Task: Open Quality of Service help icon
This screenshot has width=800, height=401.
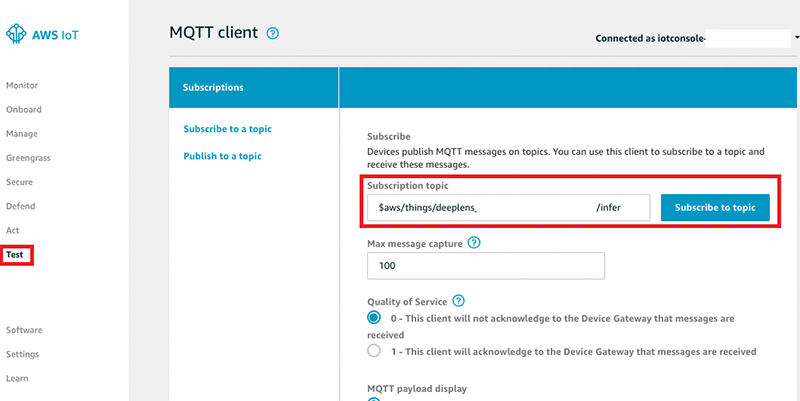Action: [x=459, y=300]
